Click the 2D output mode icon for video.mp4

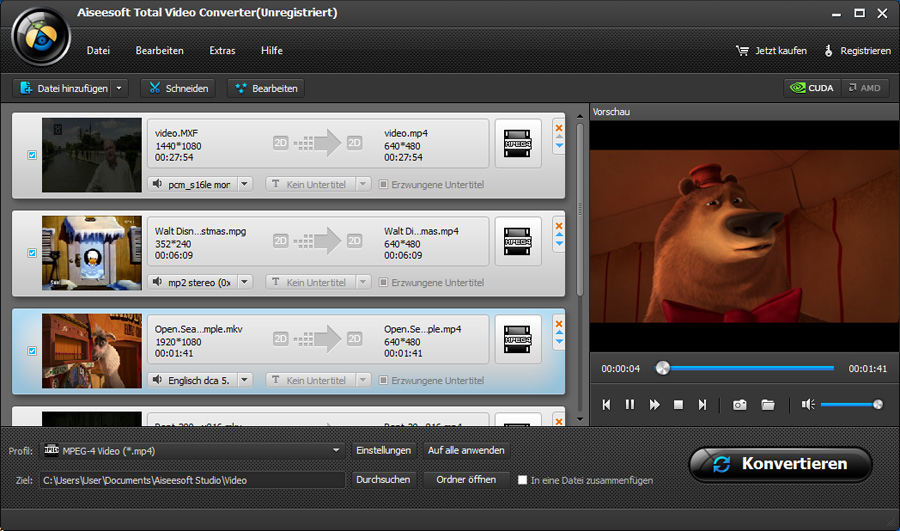point(354,143)
